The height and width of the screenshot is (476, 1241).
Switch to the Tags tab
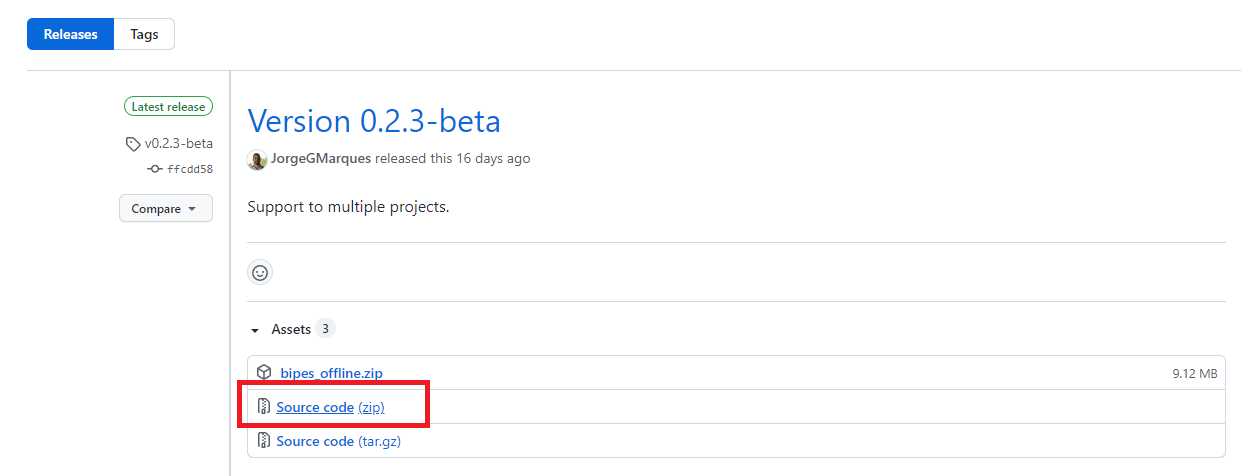[x=144, y=34]
